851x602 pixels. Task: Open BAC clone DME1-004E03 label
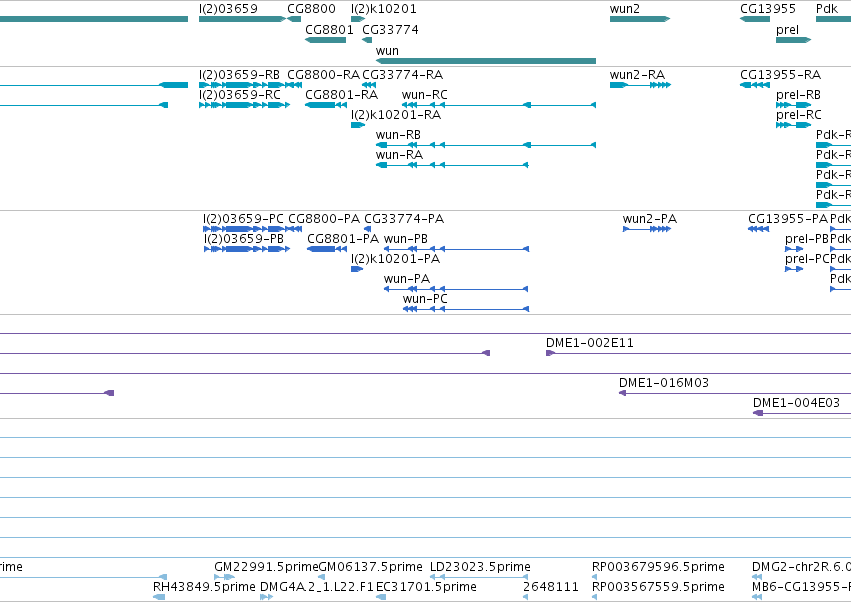click(x=796, y=403)
